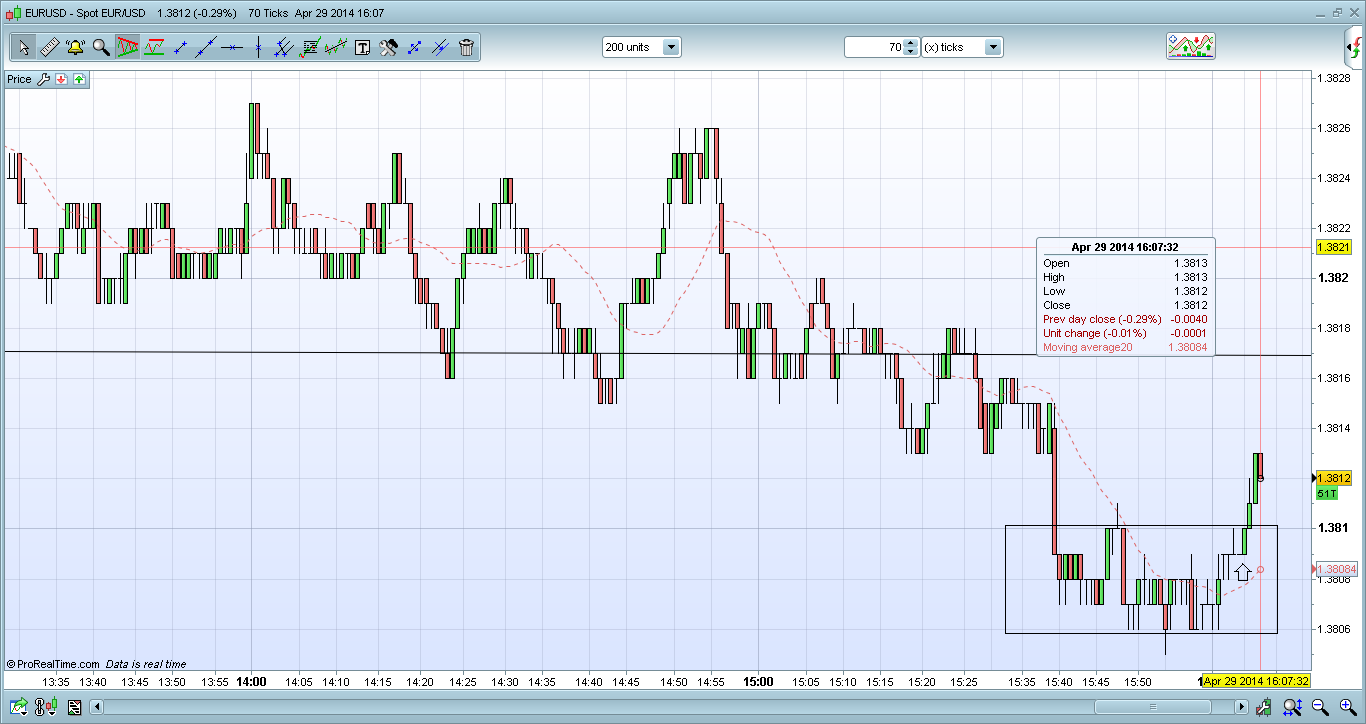Select the regression line on chart tool
The width and height of the screenshot is (1366, 724).
pyautogui.click(x=336, y=47)
